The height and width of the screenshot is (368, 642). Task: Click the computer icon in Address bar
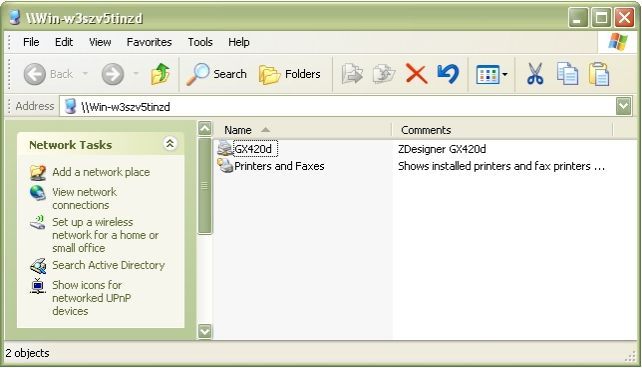click(x=70, y=106)
